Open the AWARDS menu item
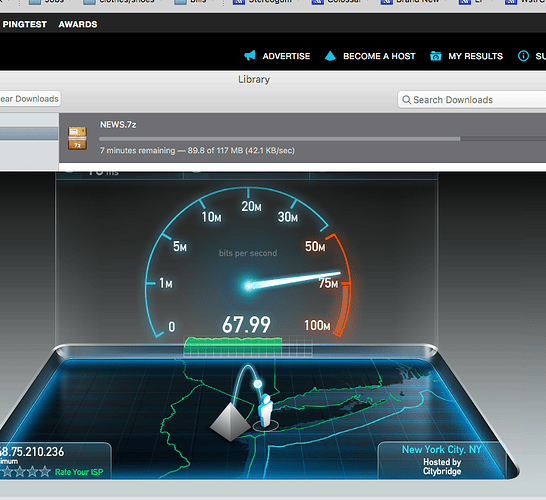Image resolution: width=546 pixels, height=500 pixels. click(x=78, y=24)
